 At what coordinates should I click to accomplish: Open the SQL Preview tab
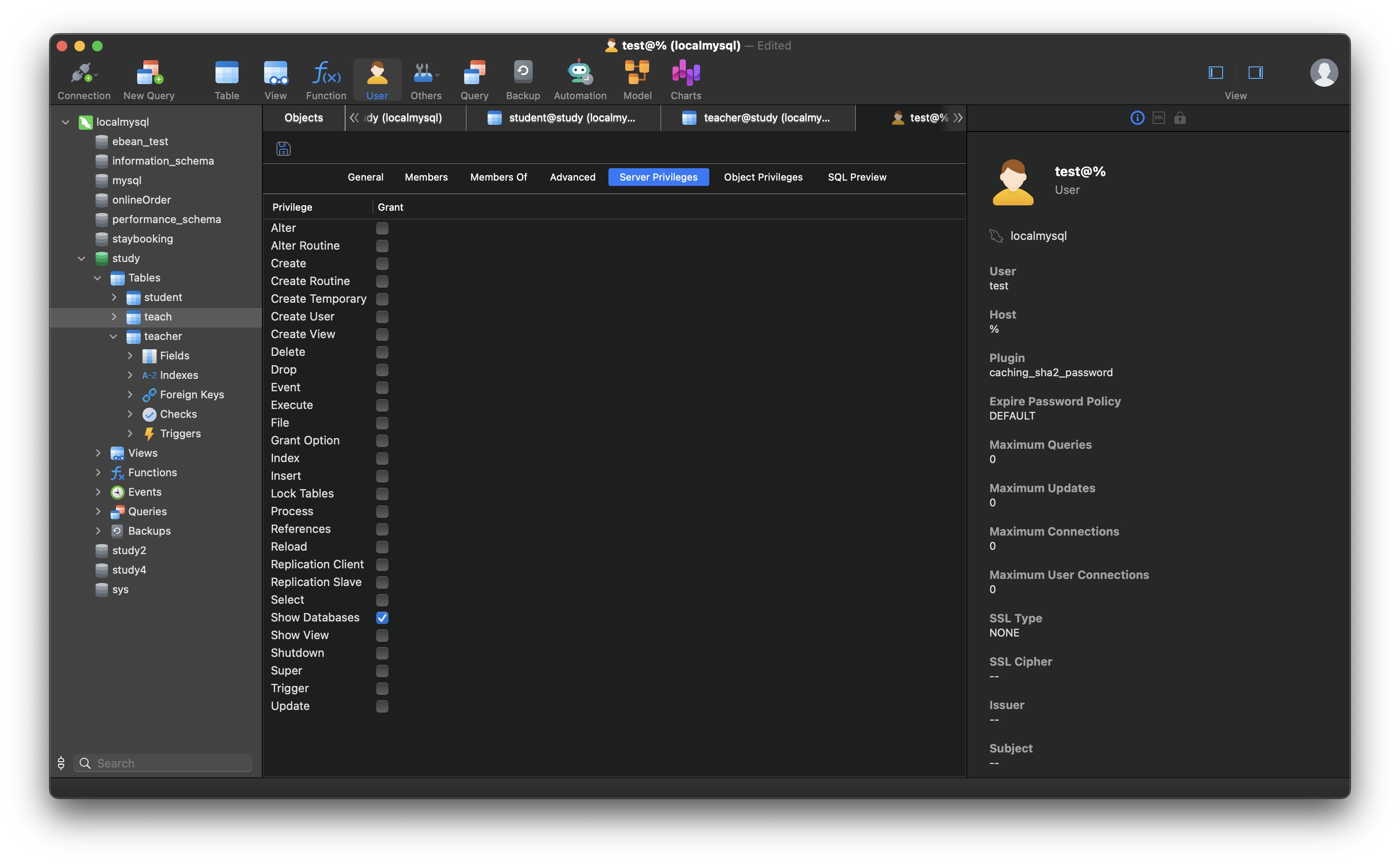(x=856, y=177)
